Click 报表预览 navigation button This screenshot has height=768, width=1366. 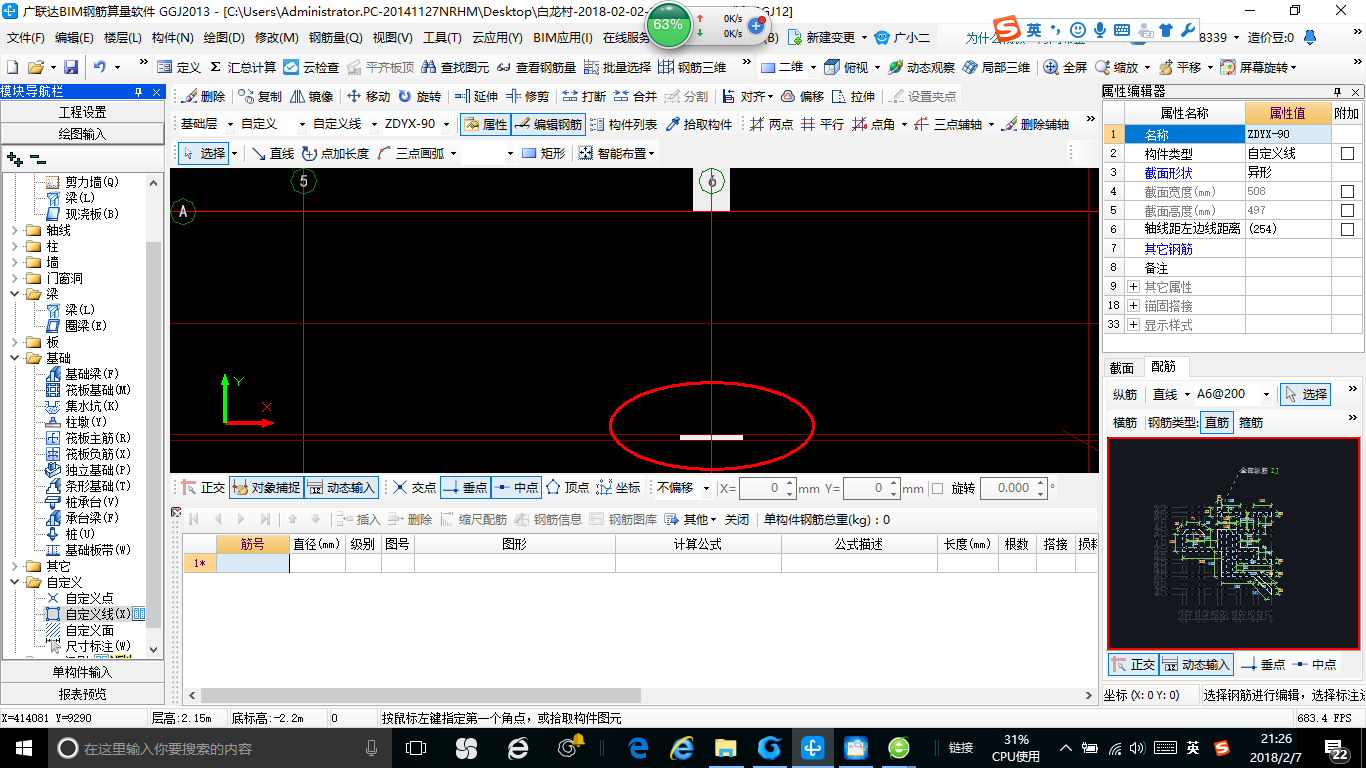83,694
